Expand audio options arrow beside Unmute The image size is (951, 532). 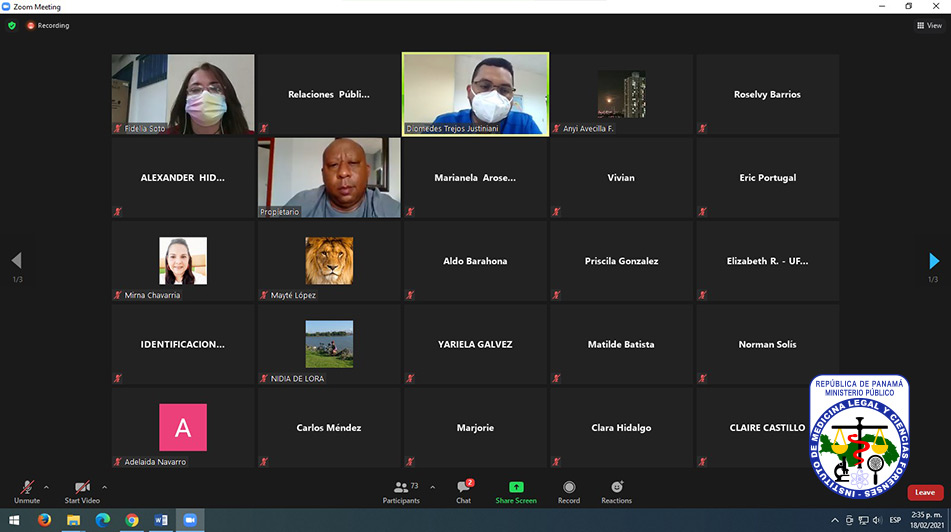click(x=46, y=487)
